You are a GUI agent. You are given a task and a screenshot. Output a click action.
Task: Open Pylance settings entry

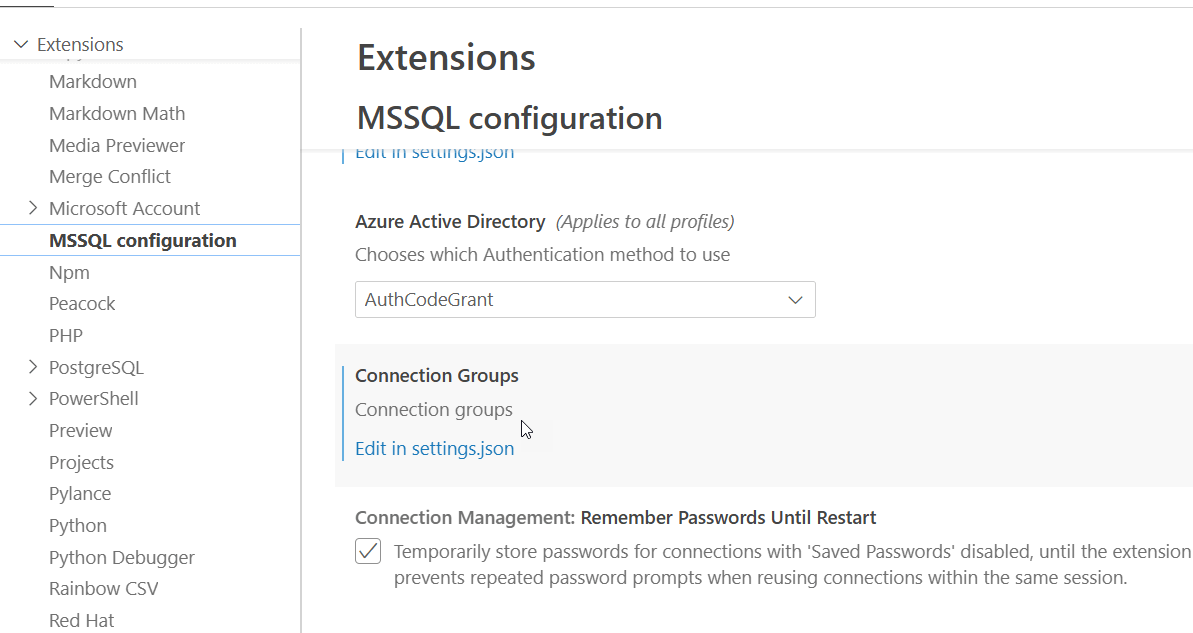(x=80, y=494)
